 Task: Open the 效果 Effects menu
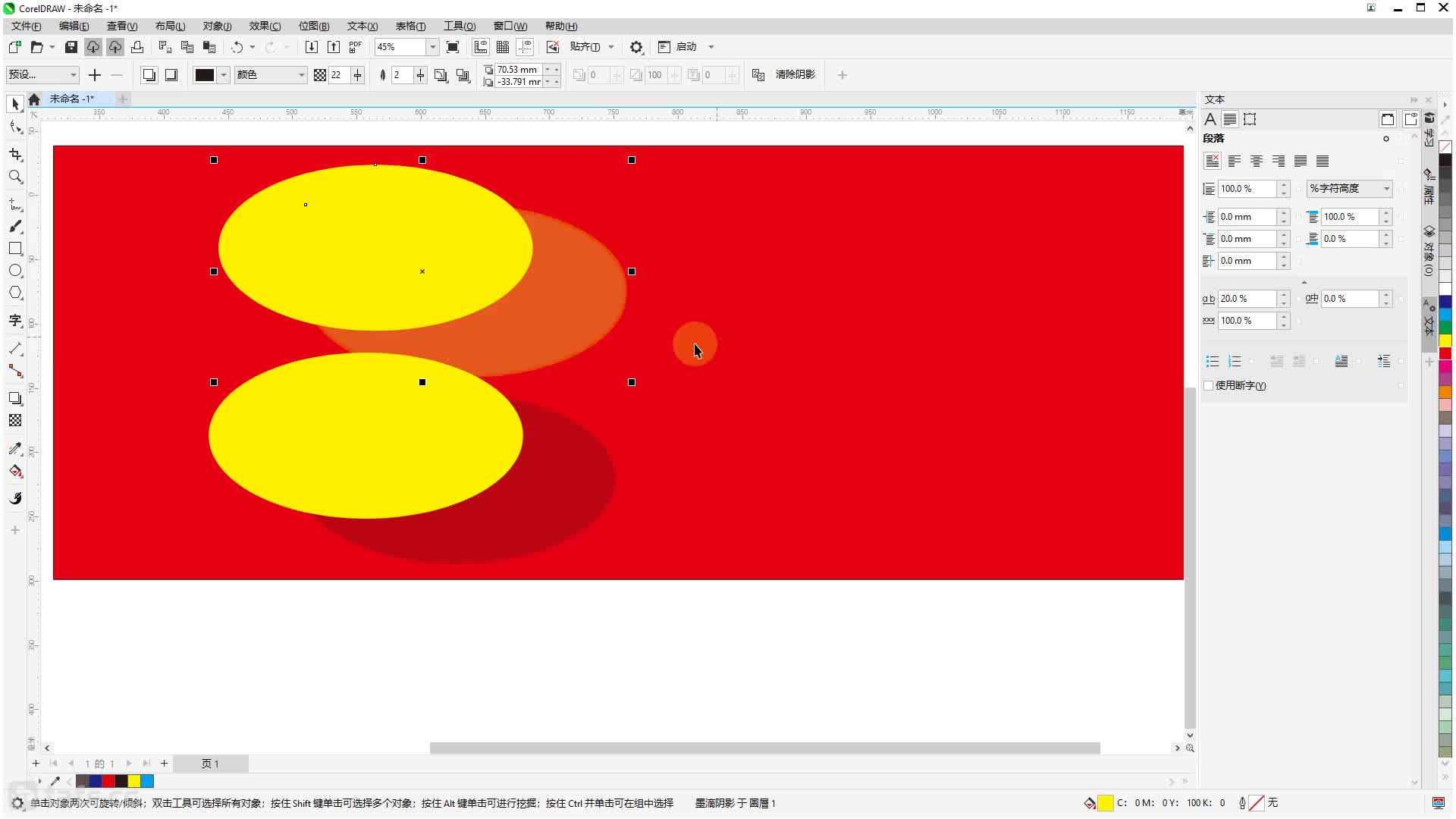(x=265, y=26)
